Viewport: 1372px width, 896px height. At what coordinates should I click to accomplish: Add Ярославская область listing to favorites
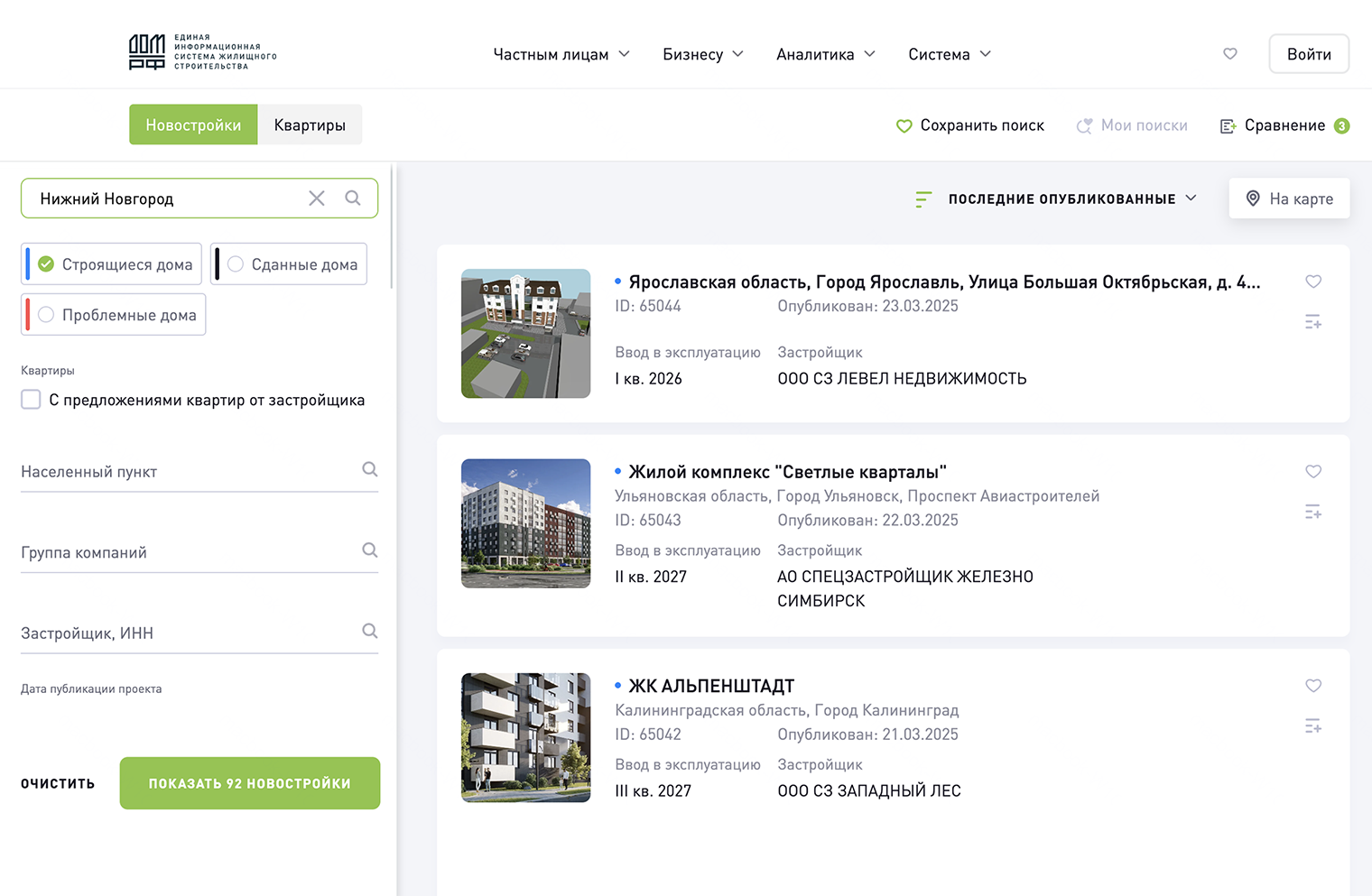click(1313, 282)
